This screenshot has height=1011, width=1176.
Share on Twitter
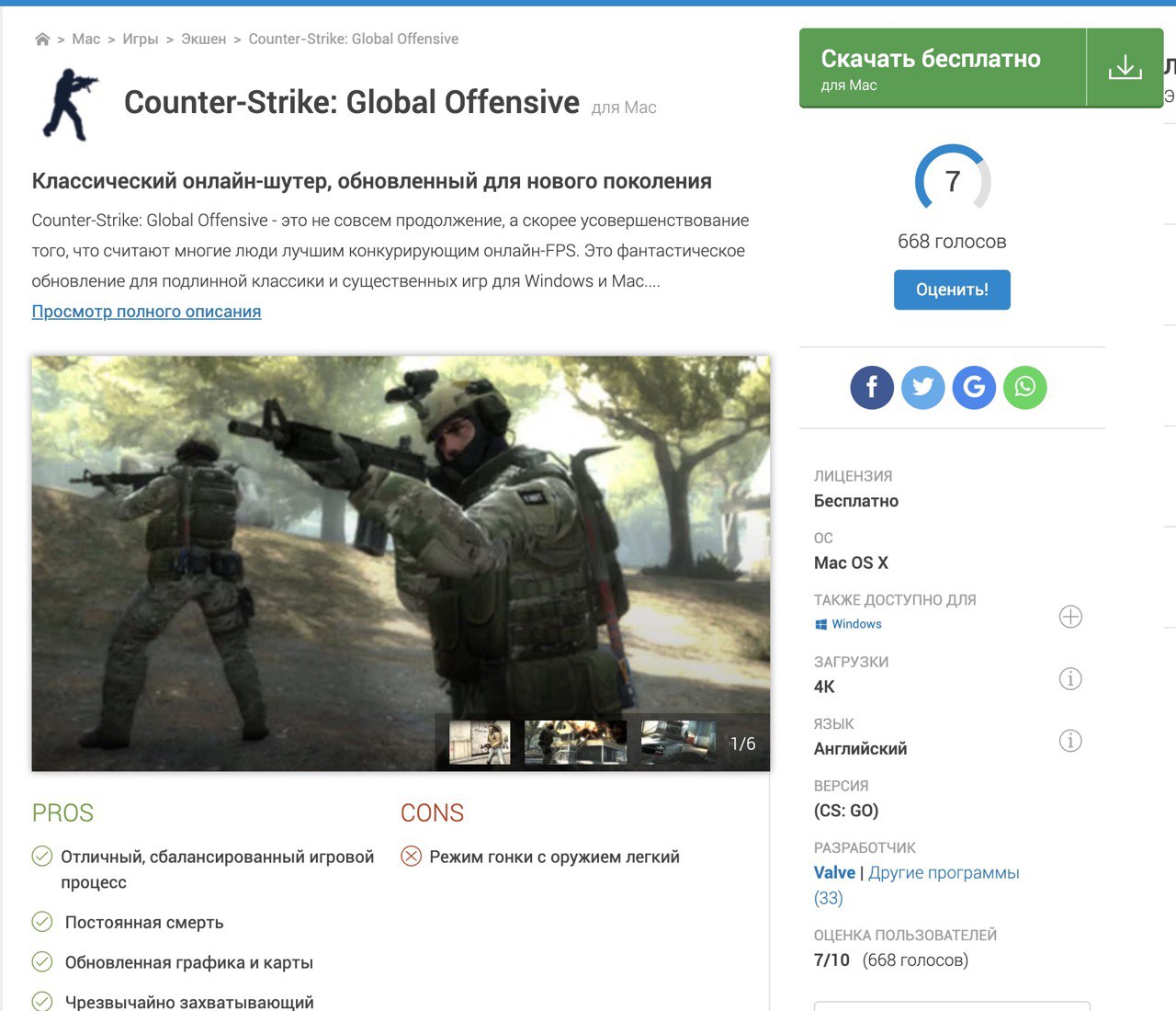coord(923,387)
